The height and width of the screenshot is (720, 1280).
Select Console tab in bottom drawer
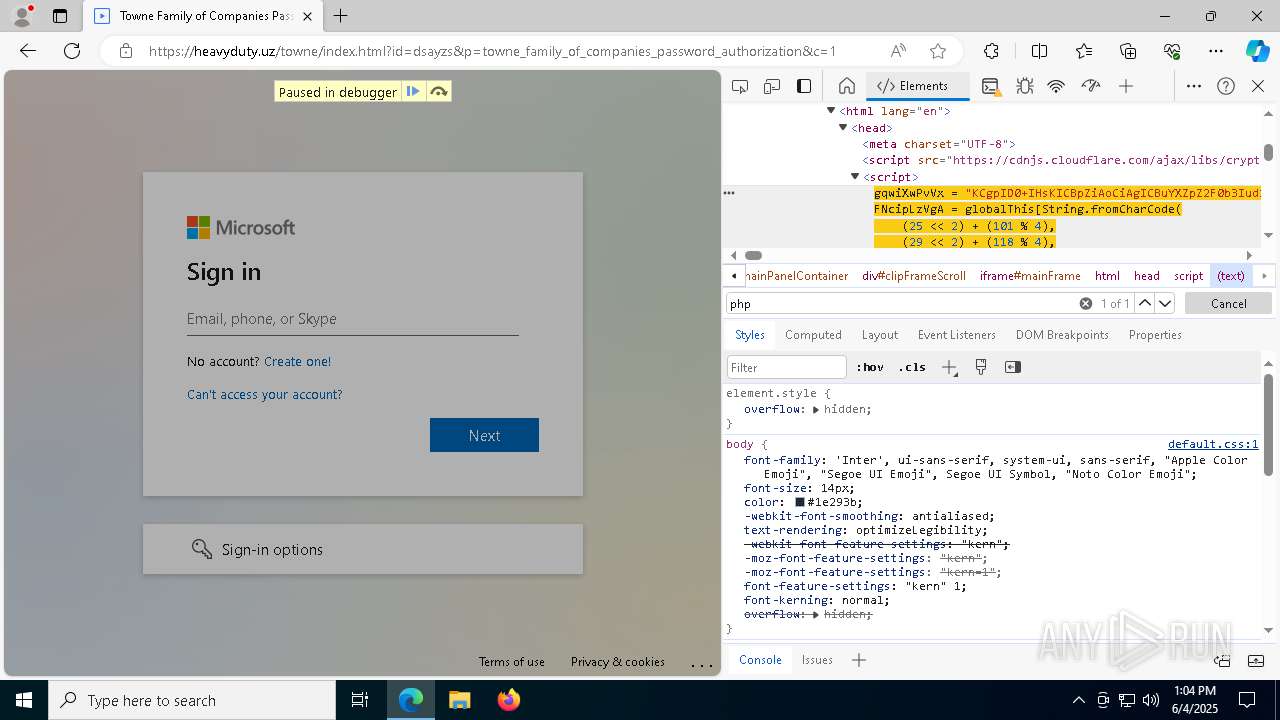point(760,660)
